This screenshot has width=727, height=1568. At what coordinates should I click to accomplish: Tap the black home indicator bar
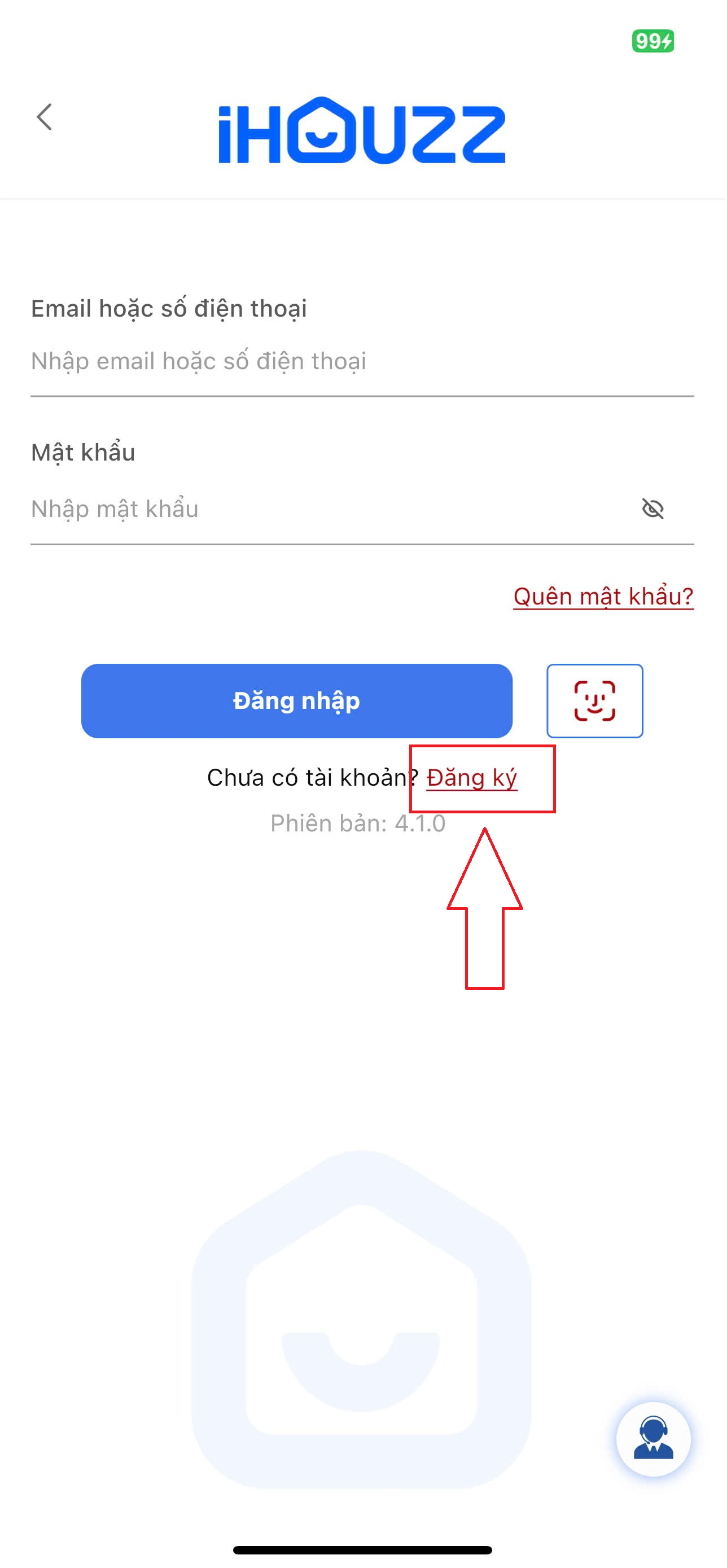[x=363, y=1551]
